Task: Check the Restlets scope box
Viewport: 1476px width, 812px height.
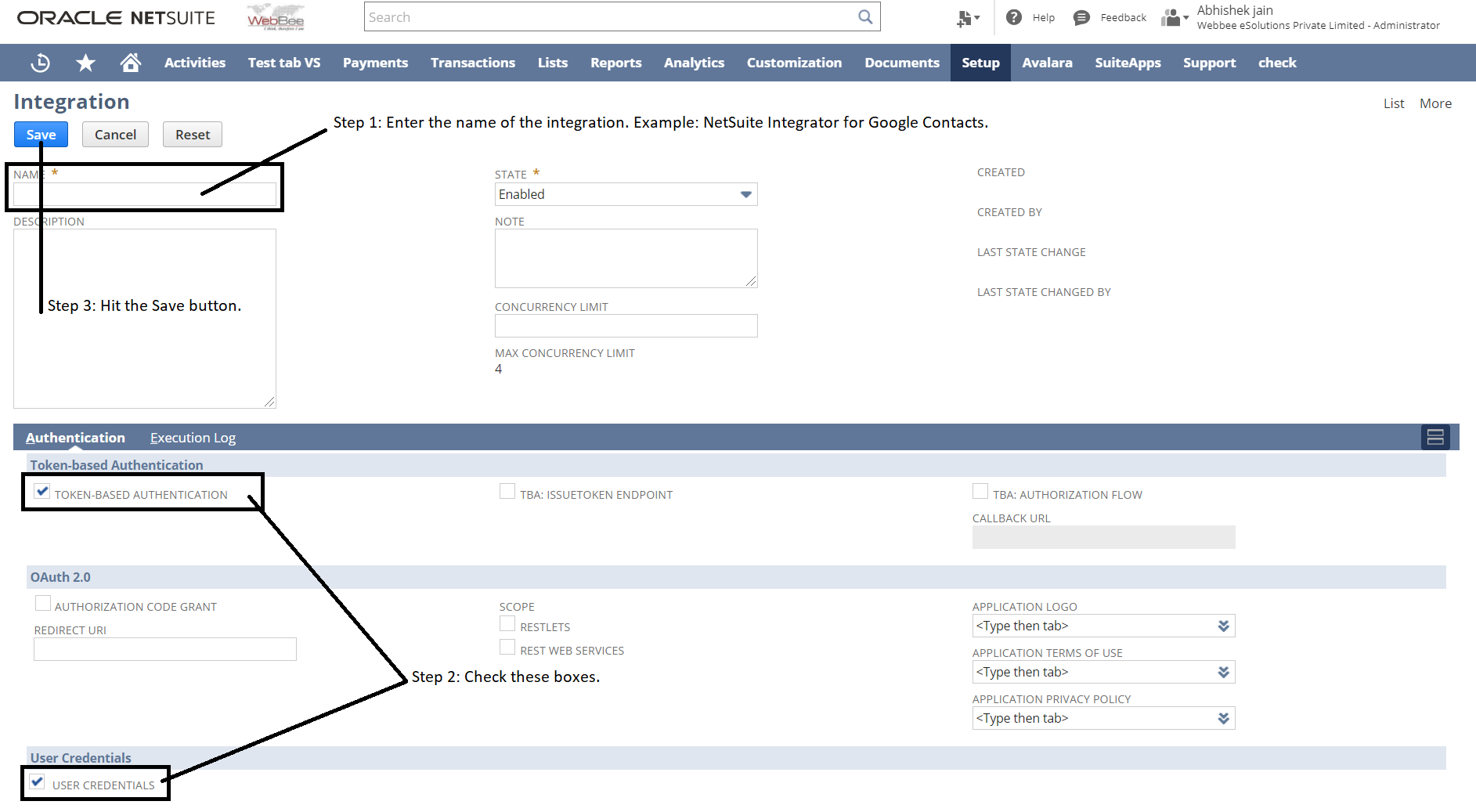Action: [x=507, y=624]
